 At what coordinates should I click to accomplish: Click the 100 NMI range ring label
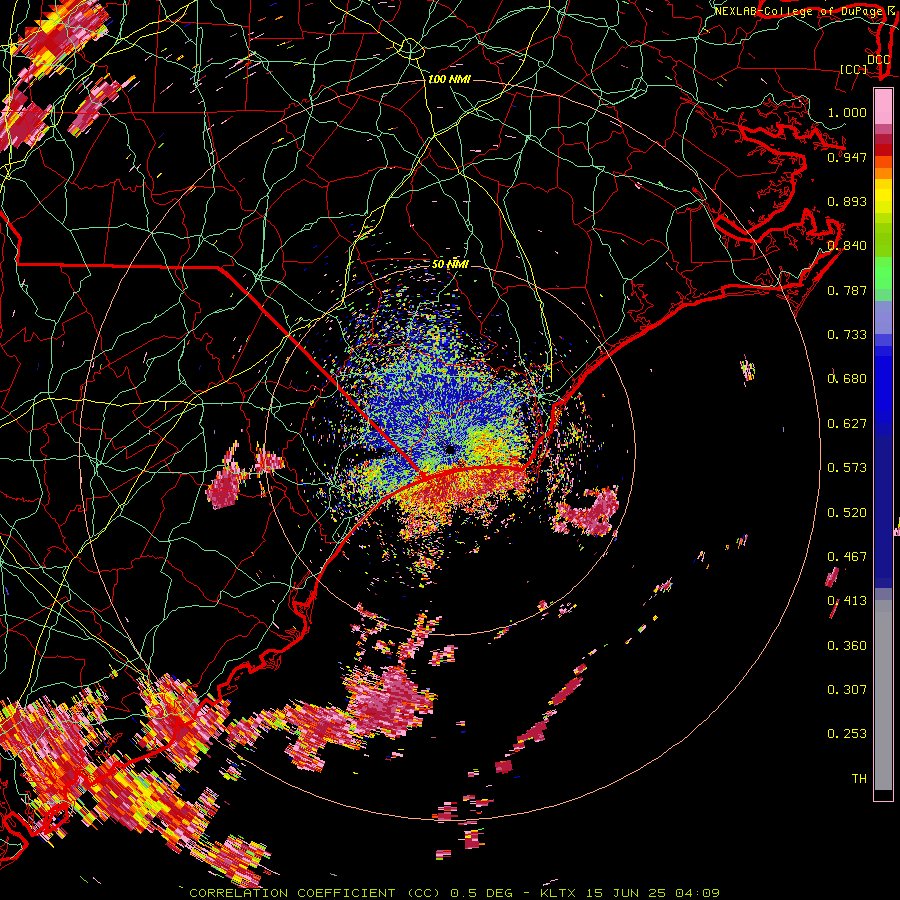tap(449, 79)
